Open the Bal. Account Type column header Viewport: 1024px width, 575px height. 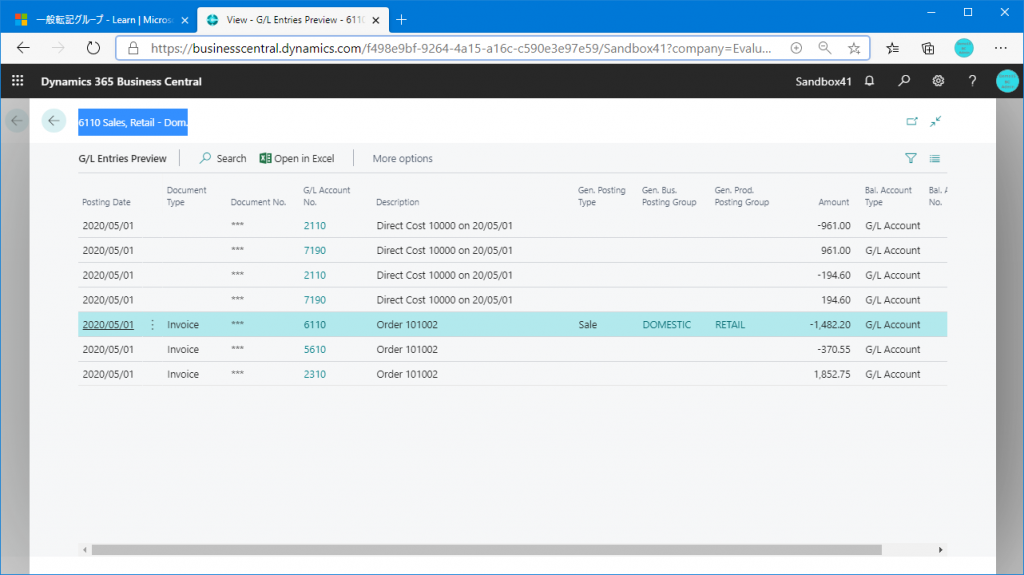(888, 196)
